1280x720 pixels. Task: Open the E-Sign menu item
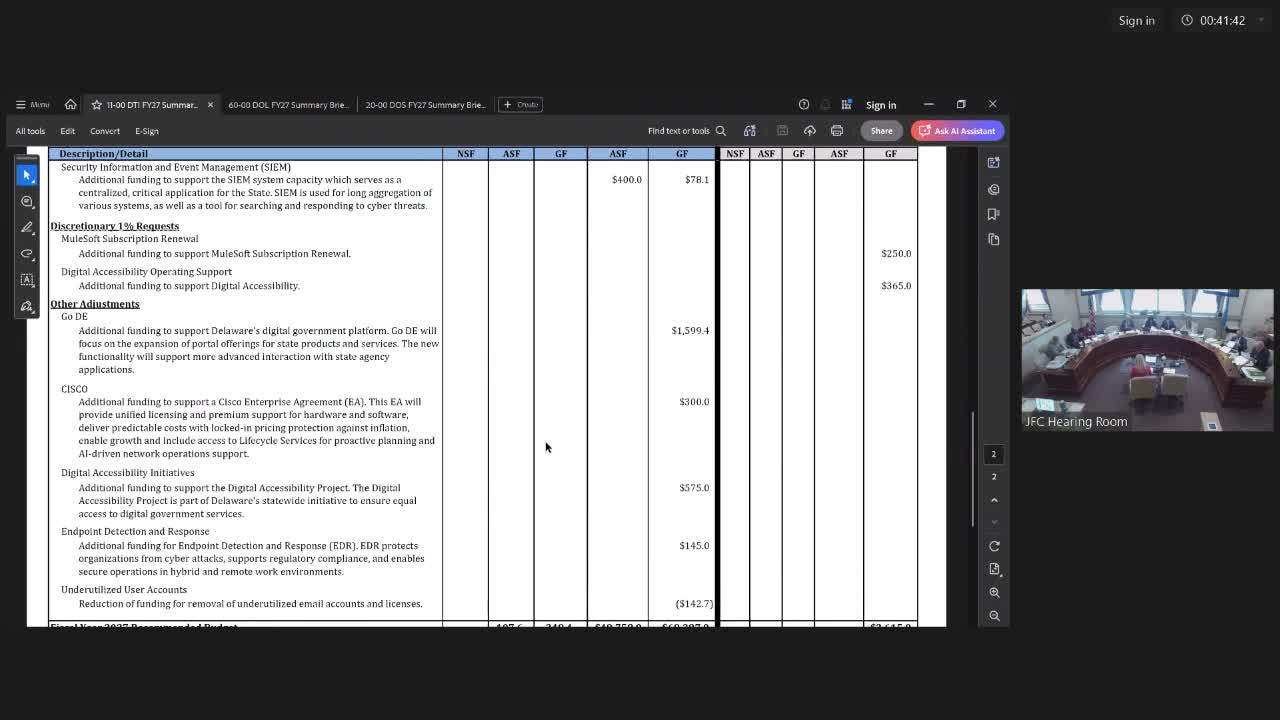click(x=147, y=131)
